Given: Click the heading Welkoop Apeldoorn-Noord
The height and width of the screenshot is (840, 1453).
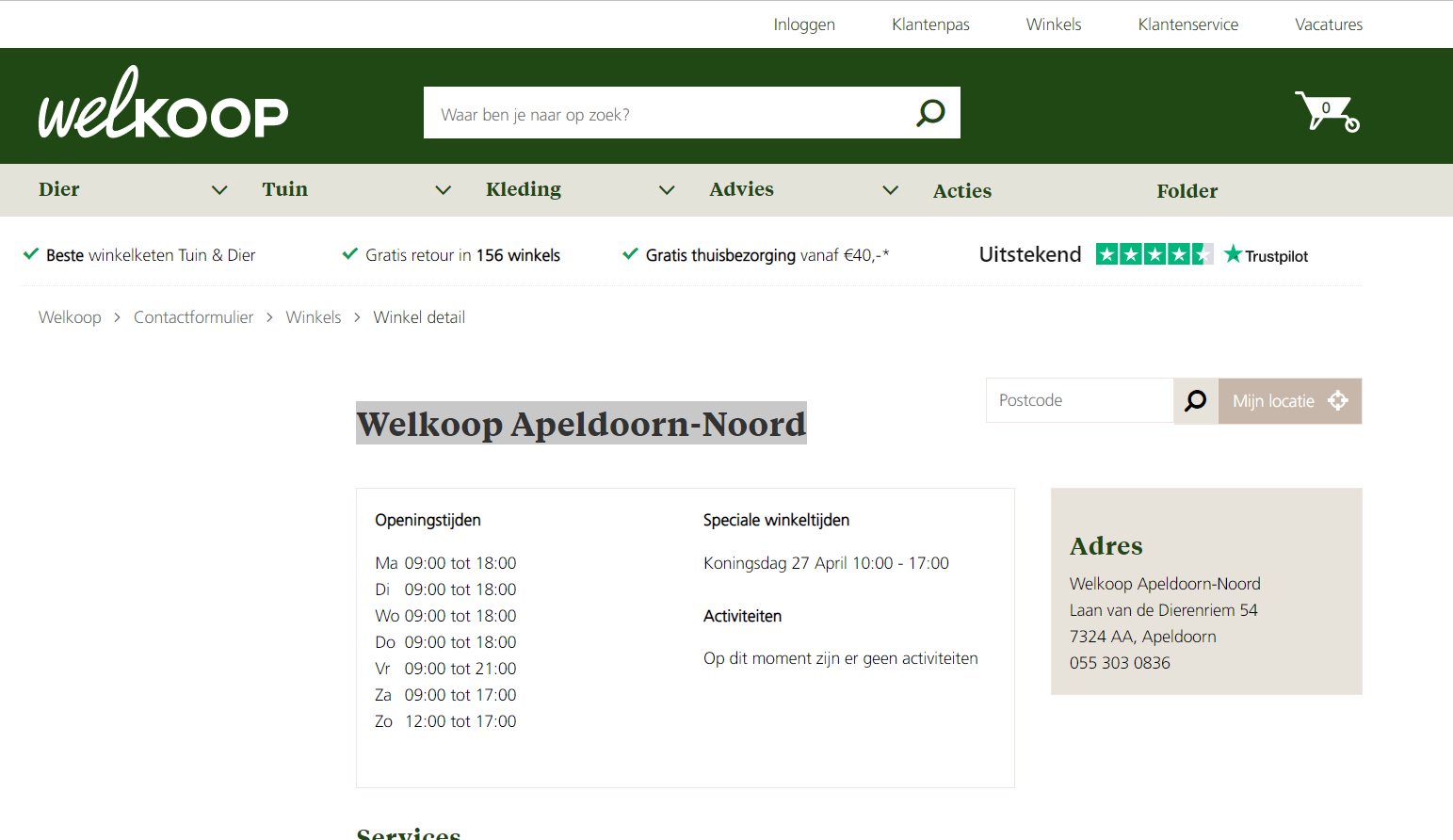Looking at the screenshot, I should [581, 424].
